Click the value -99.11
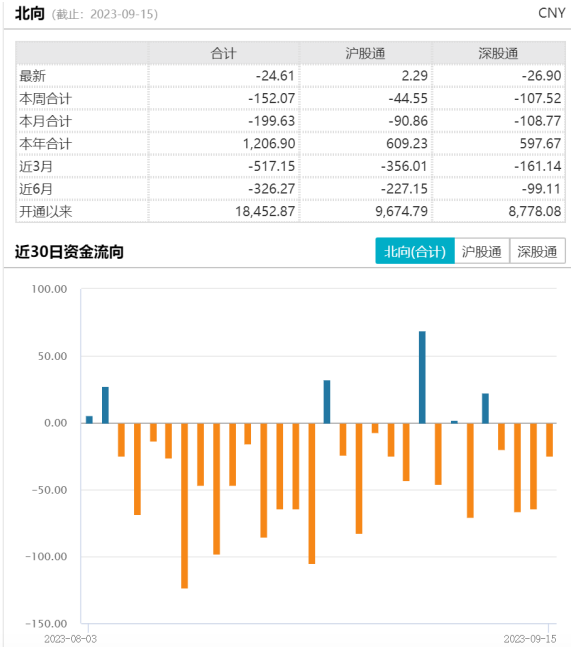 point(541,189)
